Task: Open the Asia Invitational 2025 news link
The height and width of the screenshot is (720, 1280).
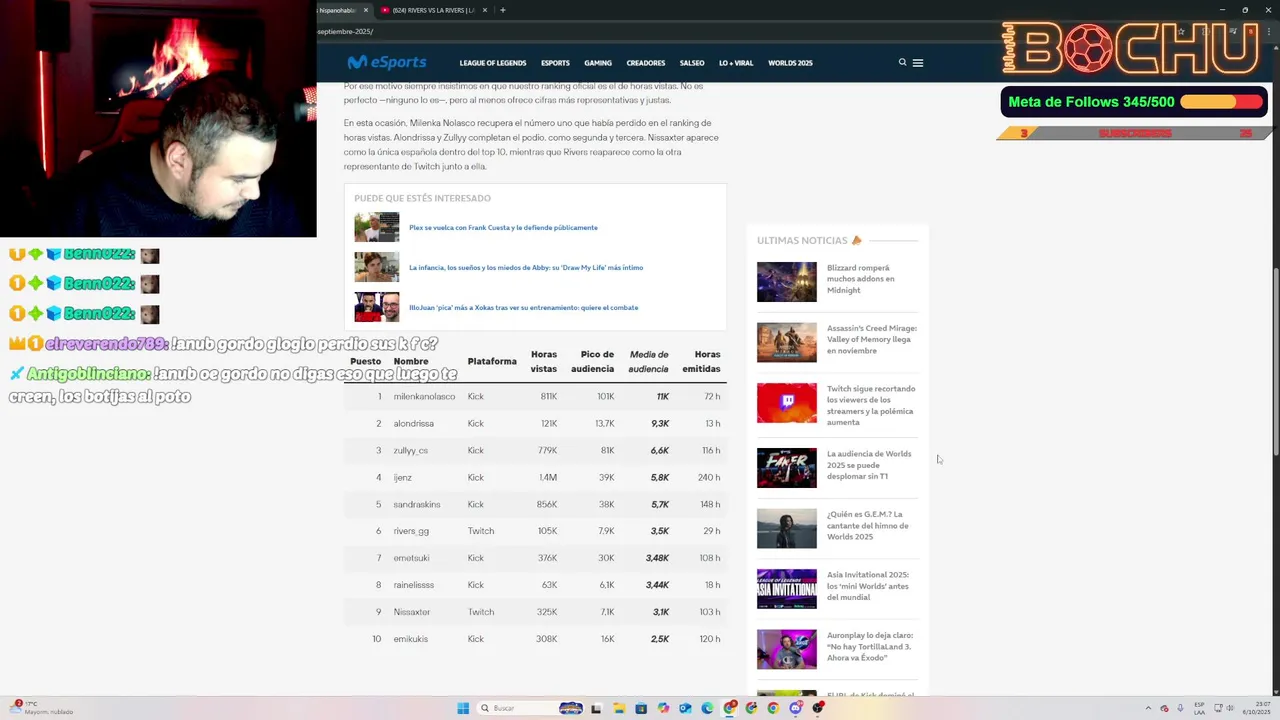Action: point(868,586)
